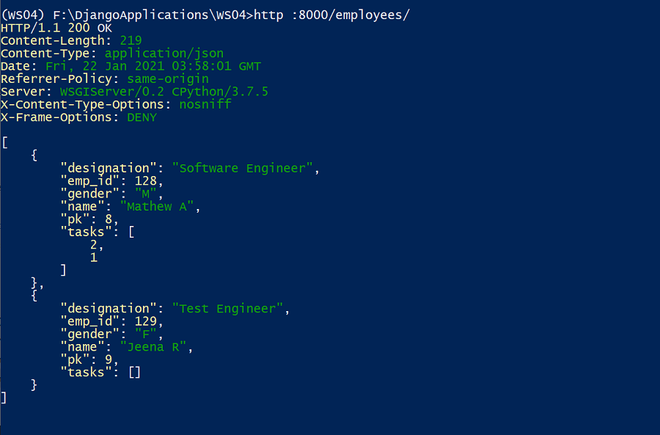Click the WSGIServer/0.2 server value
Viewport: 660px width, 435px height.
[112, 92]
